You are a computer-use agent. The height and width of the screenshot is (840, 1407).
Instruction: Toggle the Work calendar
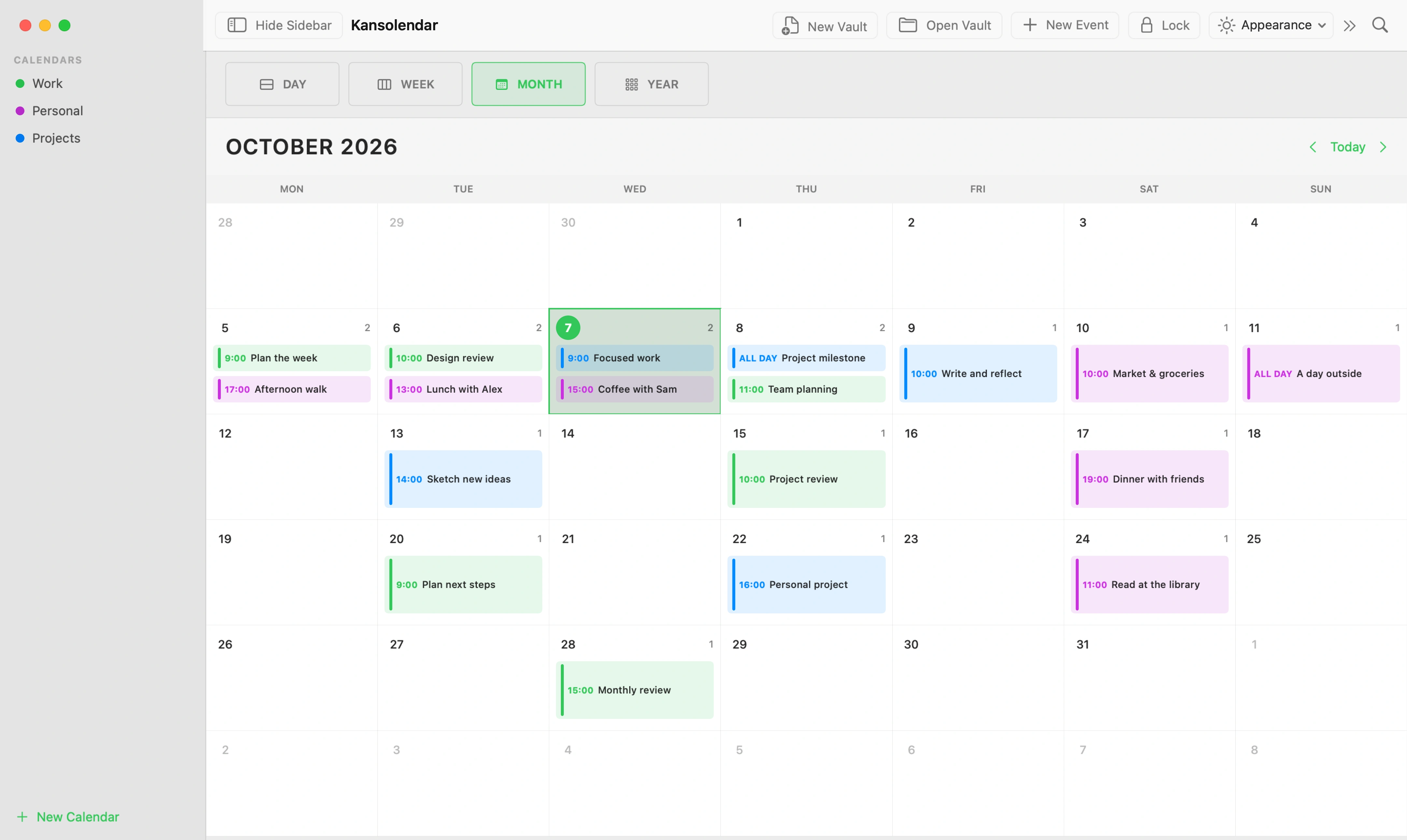point(47,84)
